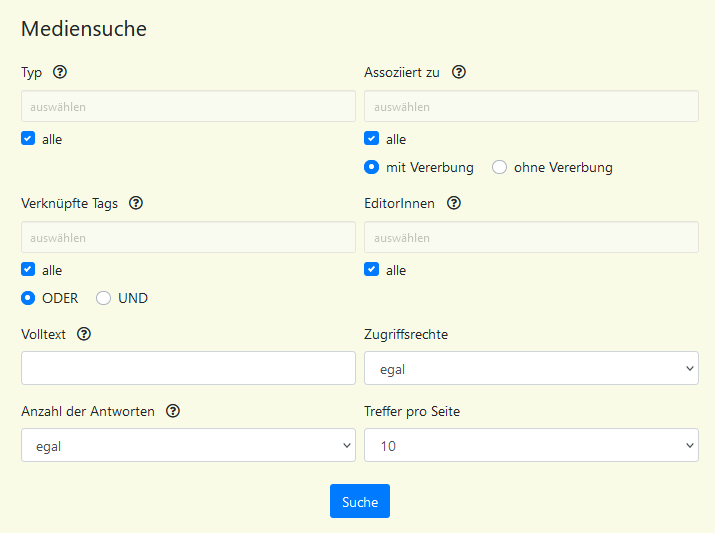Image resolution: width=715 pixels, height=533 pixels.
Task: Select 'mit Vererbung' radio option
Action: click(x=372, y=167)
